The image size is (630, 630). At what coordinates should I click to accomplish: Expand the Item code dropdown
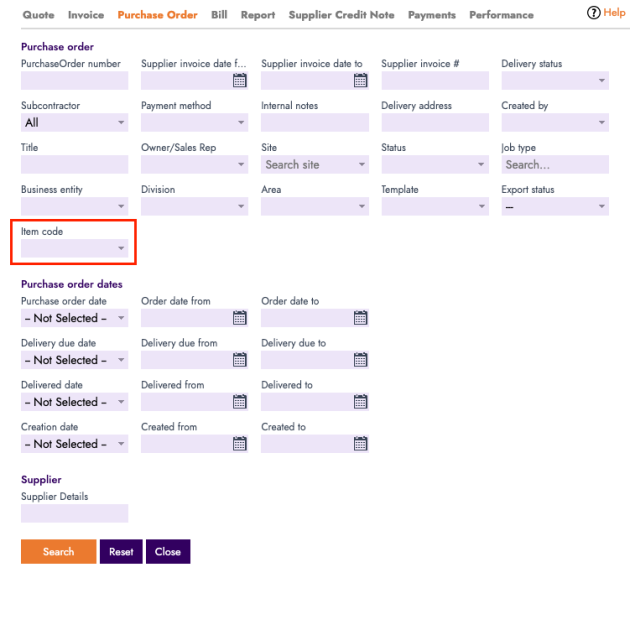[x=75, y=248]
